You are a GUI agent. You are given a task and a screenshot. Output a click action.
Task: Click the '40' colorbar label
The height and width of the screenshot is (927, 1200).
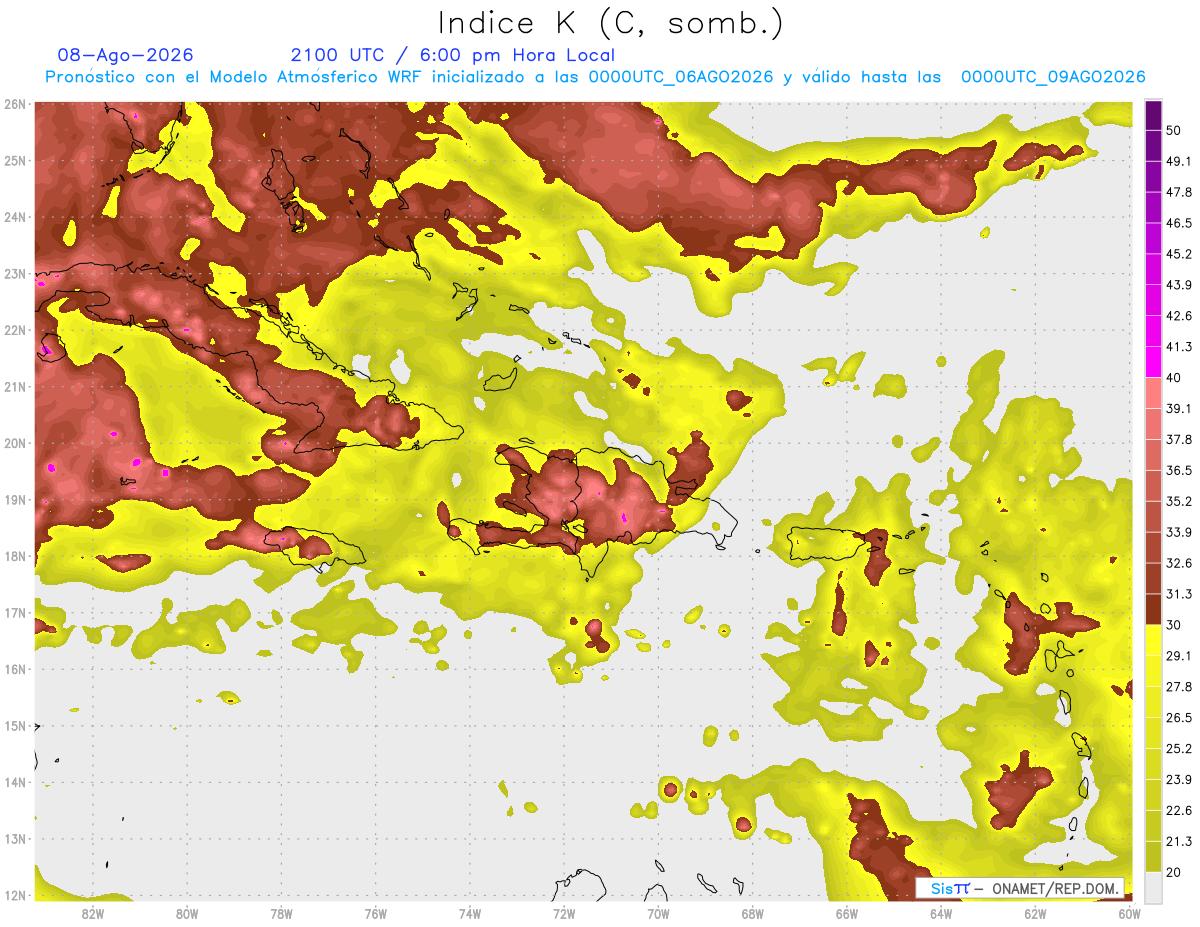click(x=1175, y=377)
